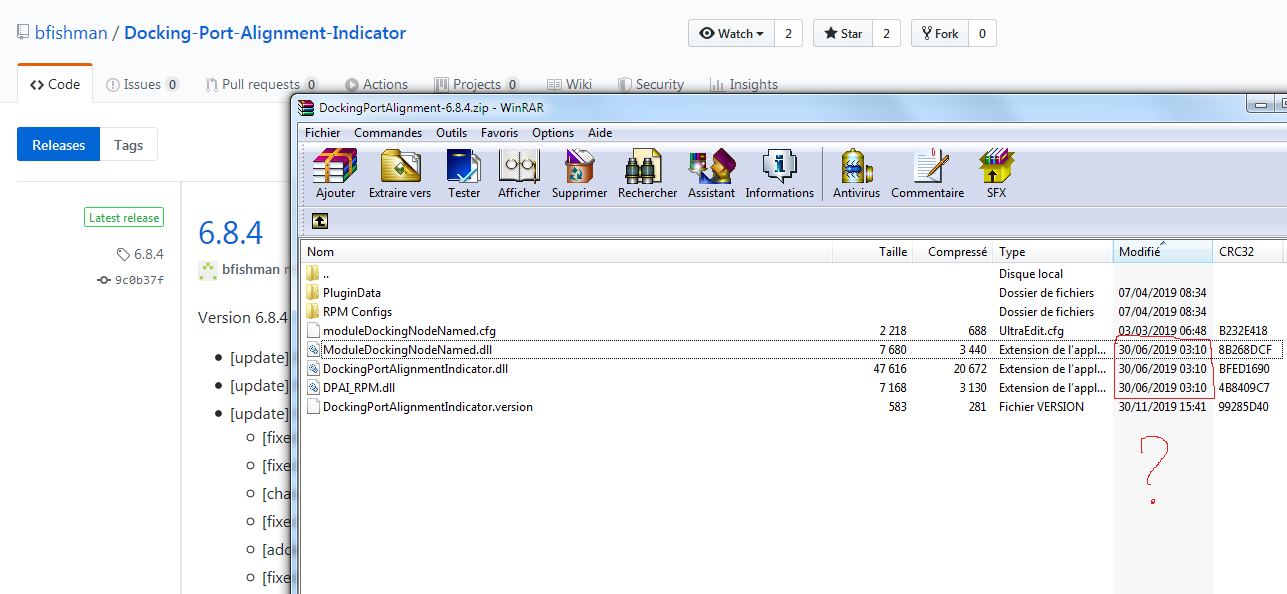Open the Afficher (View) tool
Image resolution: width=1287 pixels, height=594 pixels.
coord(518,172)
